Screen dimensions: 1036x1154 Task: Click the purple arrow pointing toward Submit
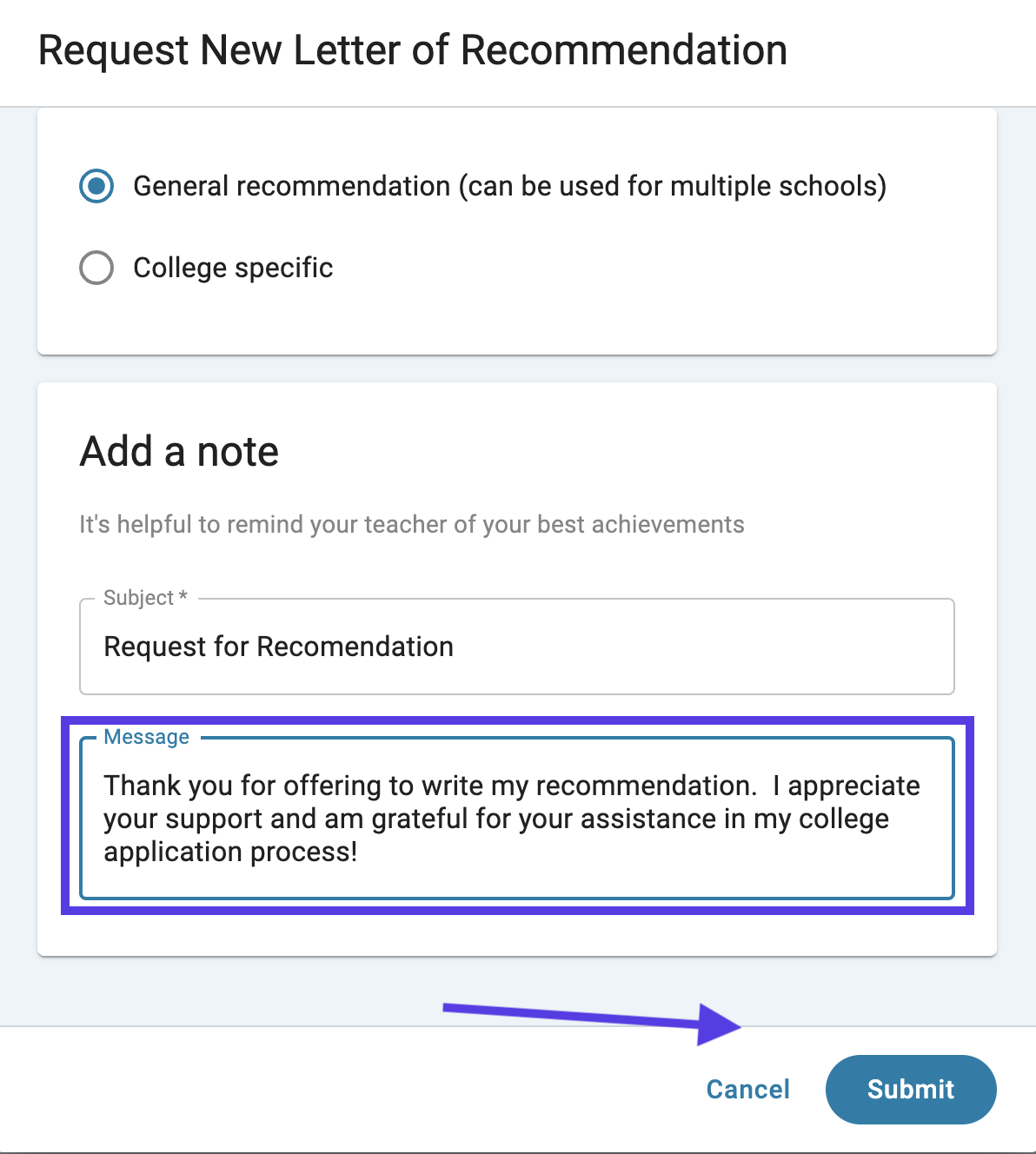(x=592, y=1023)
